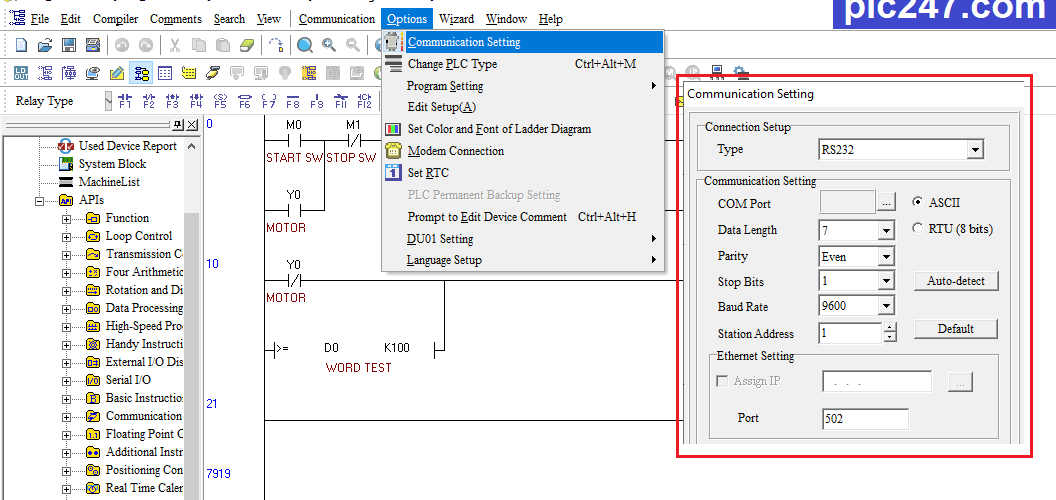Open the connection Type RS232 dropdown

point(975,150)
